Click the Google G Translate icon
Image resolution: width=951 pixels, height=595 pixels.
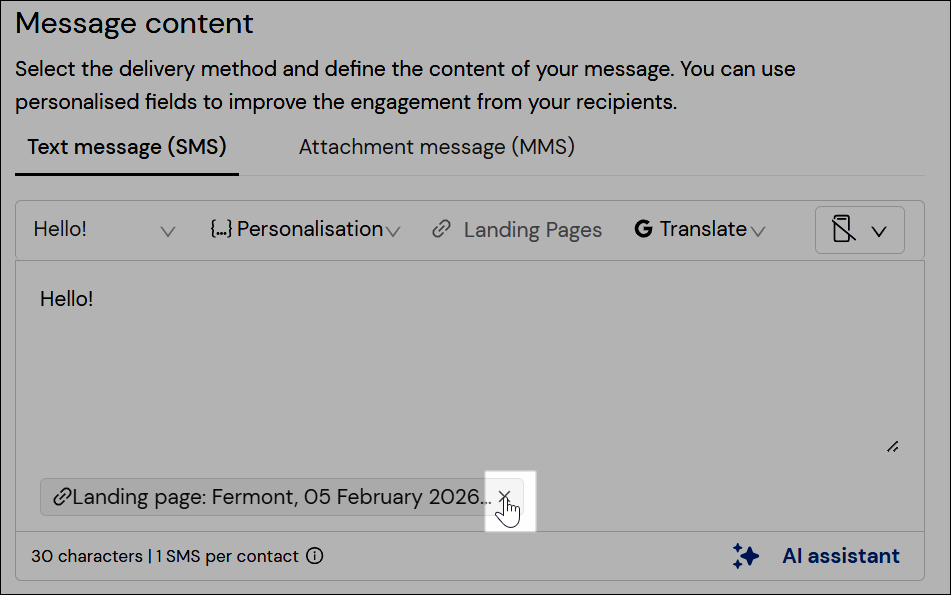[644, 229]
